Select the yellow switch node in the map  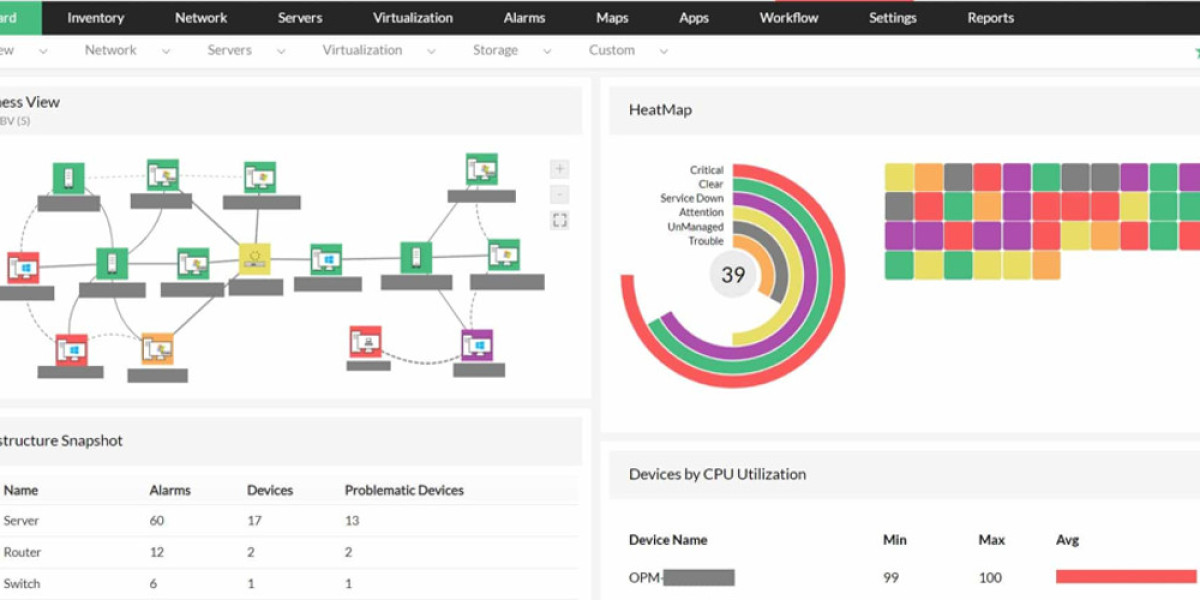[x=255, y=259]
